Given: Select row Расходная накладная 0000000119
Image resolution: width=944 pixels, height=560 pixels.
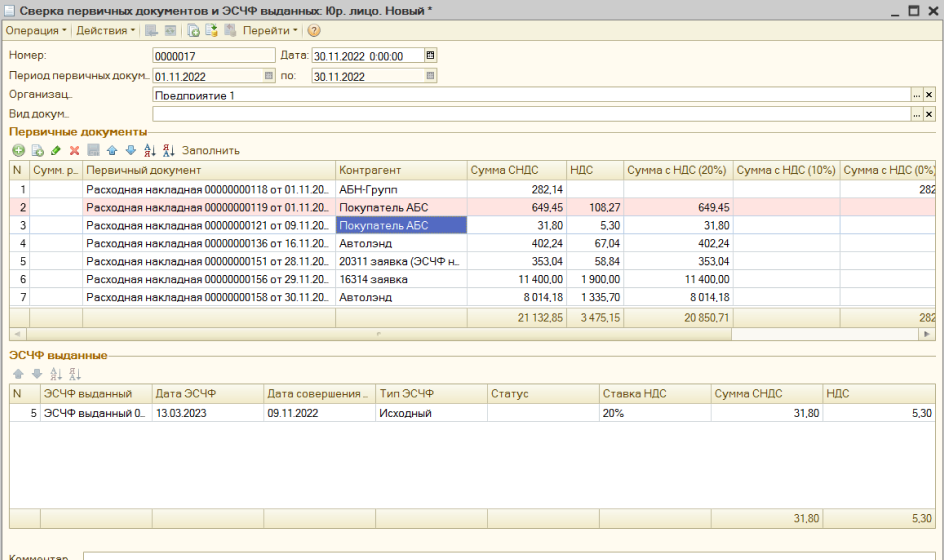Looking at the screenshot, I should pos(472,207).
